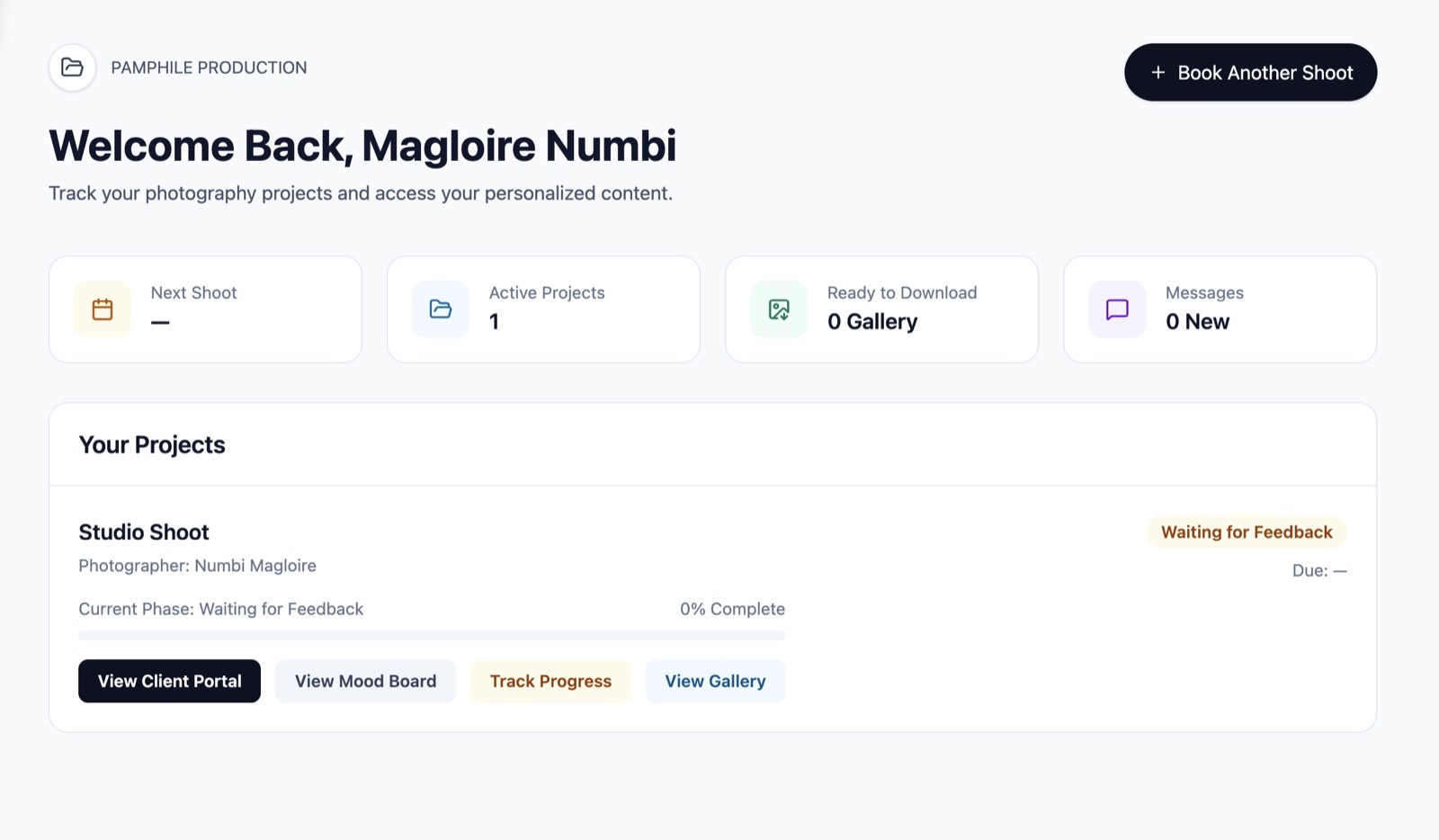This screenshot has height=840, width=1439.
Task: Click the Studio Shoot project title
Action: point(144,532)
